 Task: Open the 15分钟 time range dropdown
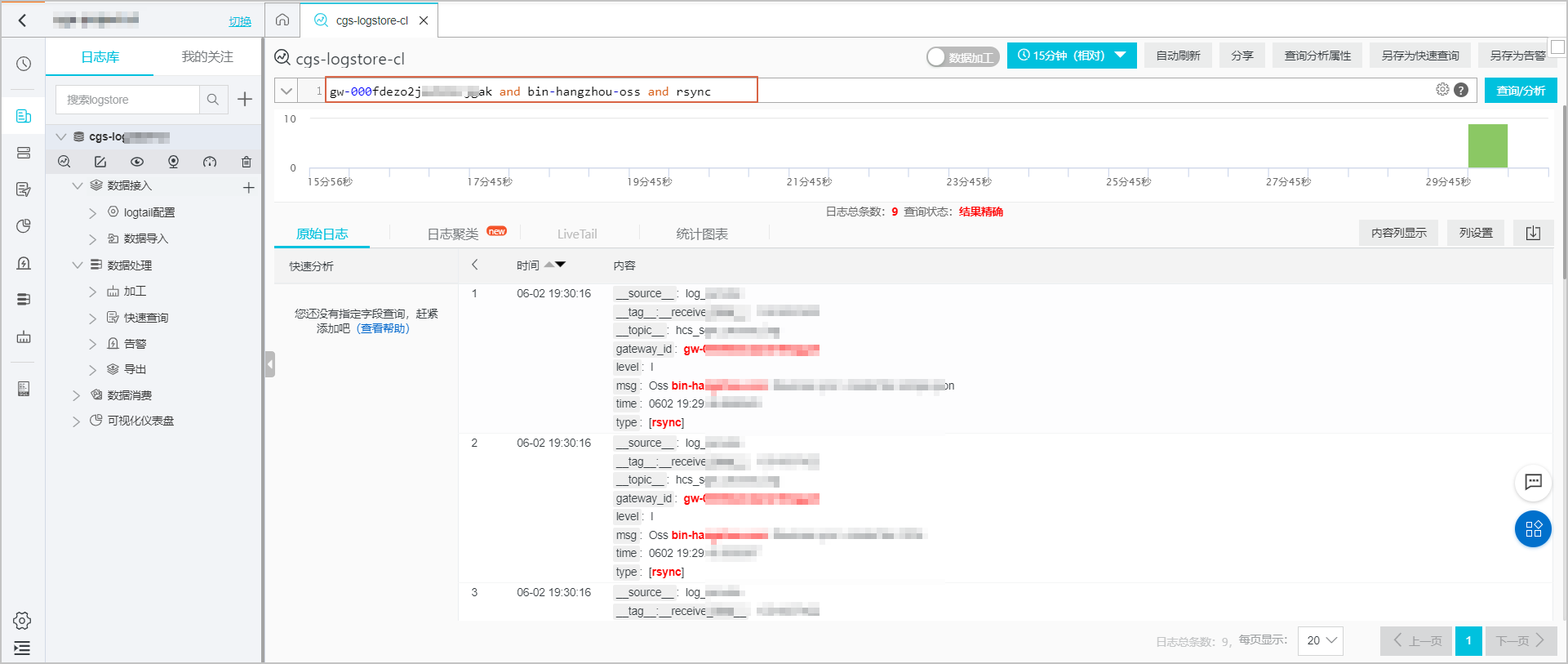[1072, 56]
